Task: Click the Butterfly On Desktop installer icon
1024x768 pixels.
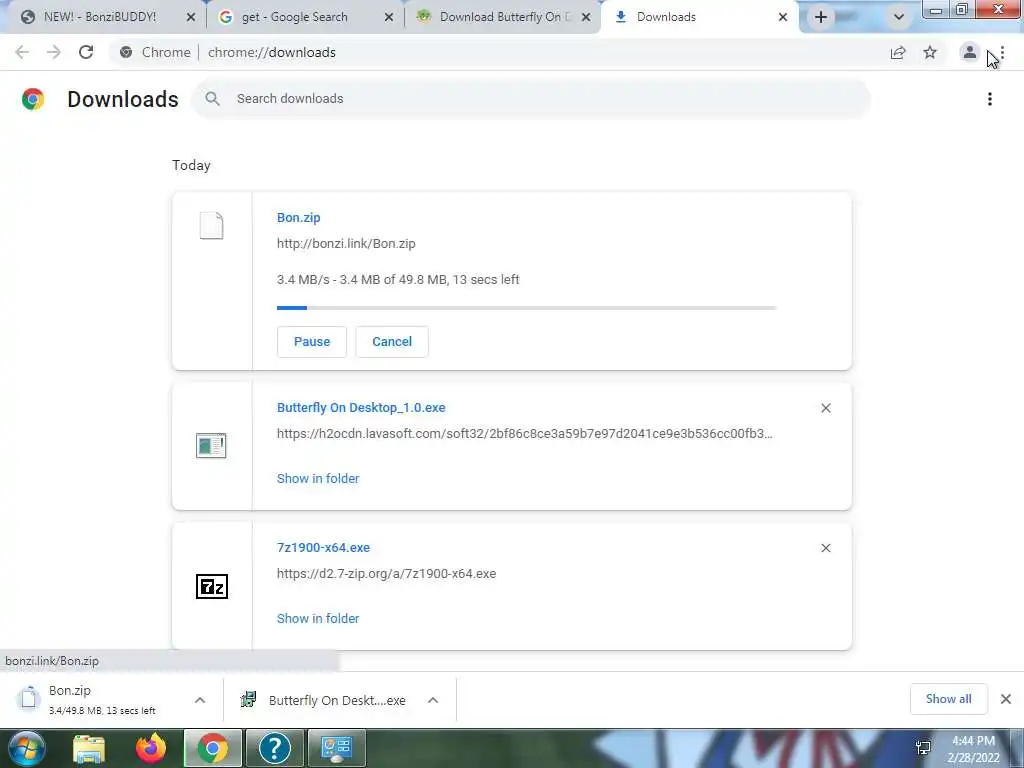Action: pyautogui.click(x=211, y=446)
